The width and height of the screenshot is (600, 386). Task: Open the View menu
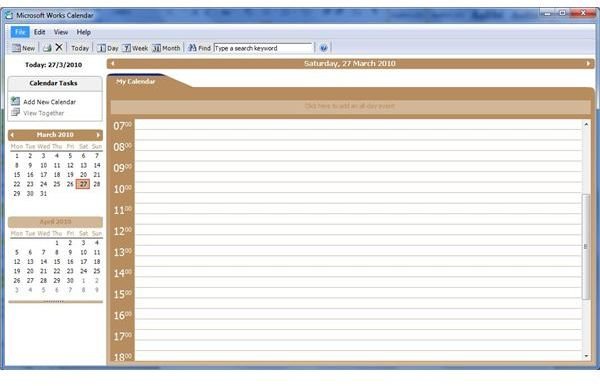[61, 32]
